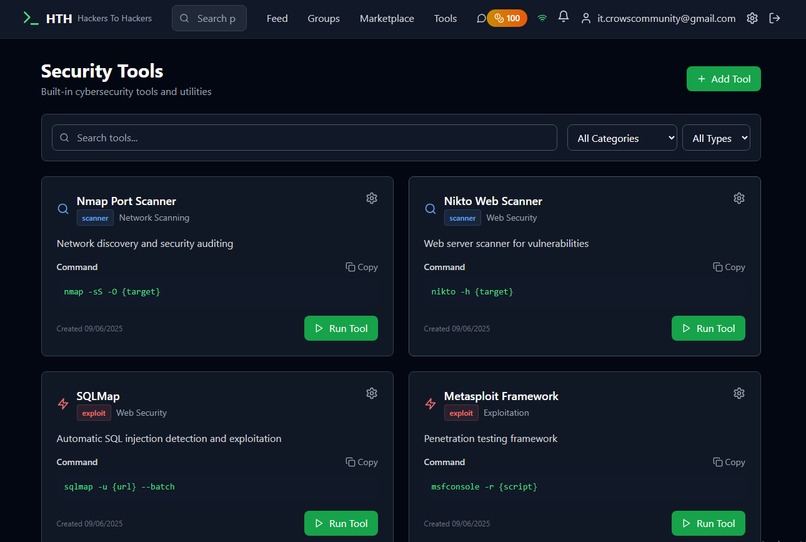Open SQLMap settings gear

point(372,393)
